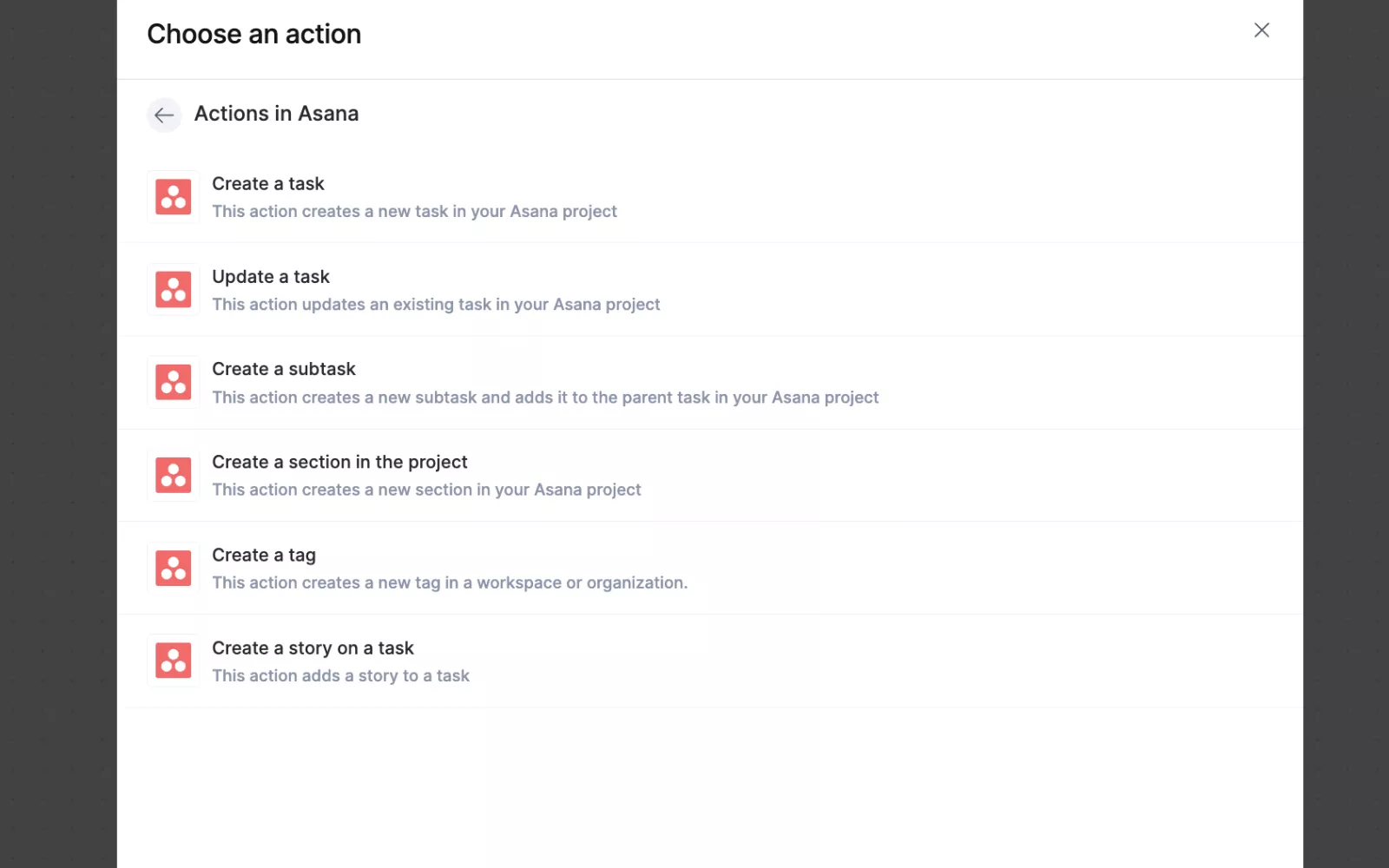Viewport: 1389px width, 868px height.
Task: Click Asana icon next to Create a tag
Action: [x=174, y=568]
